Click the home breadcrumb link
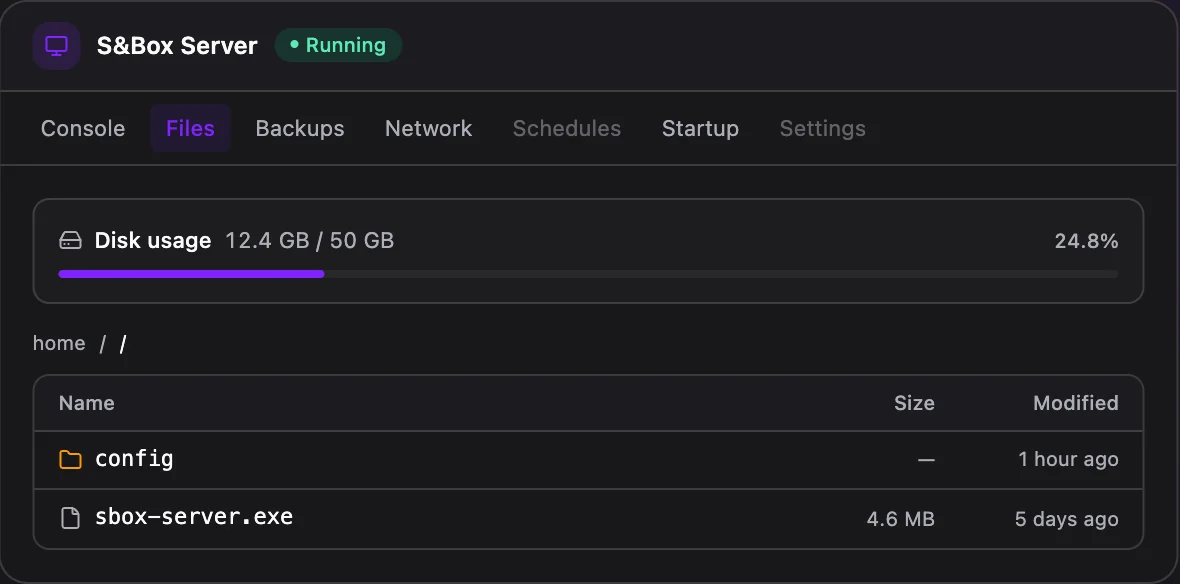 tap(59, 343)
